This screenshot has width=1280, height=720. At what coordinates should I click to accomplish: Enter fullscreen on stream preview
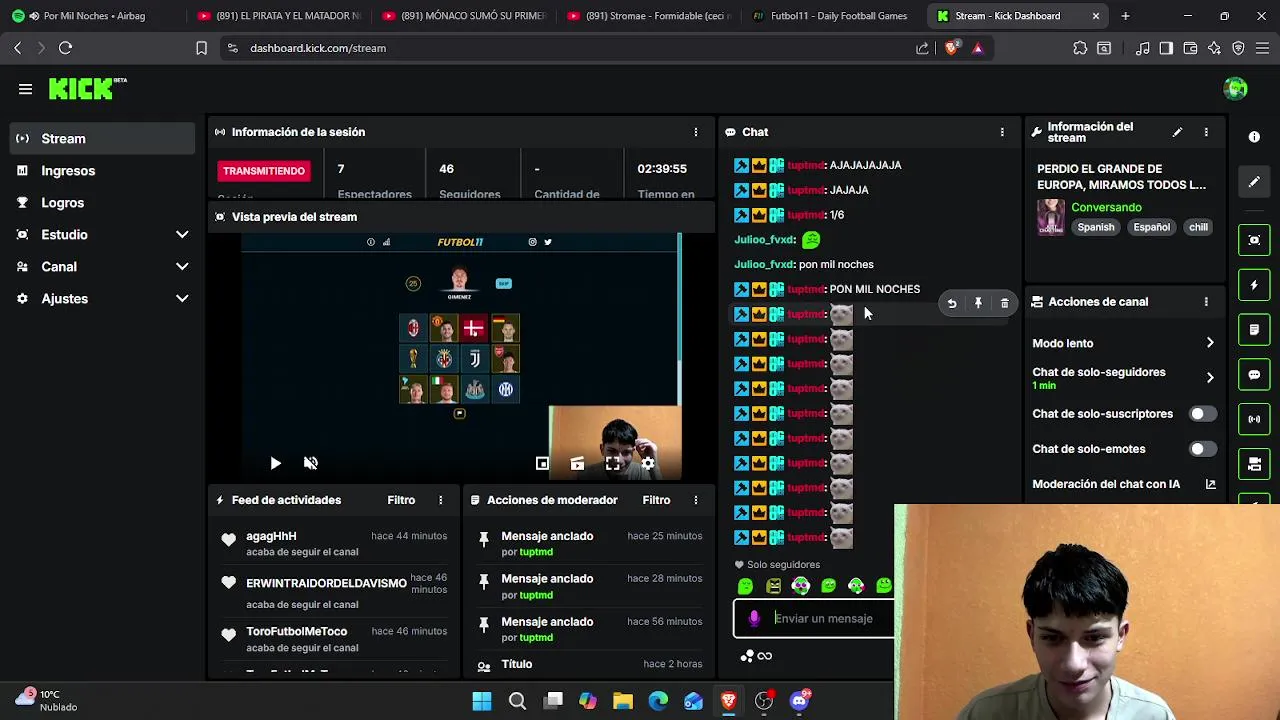[613, 463]
